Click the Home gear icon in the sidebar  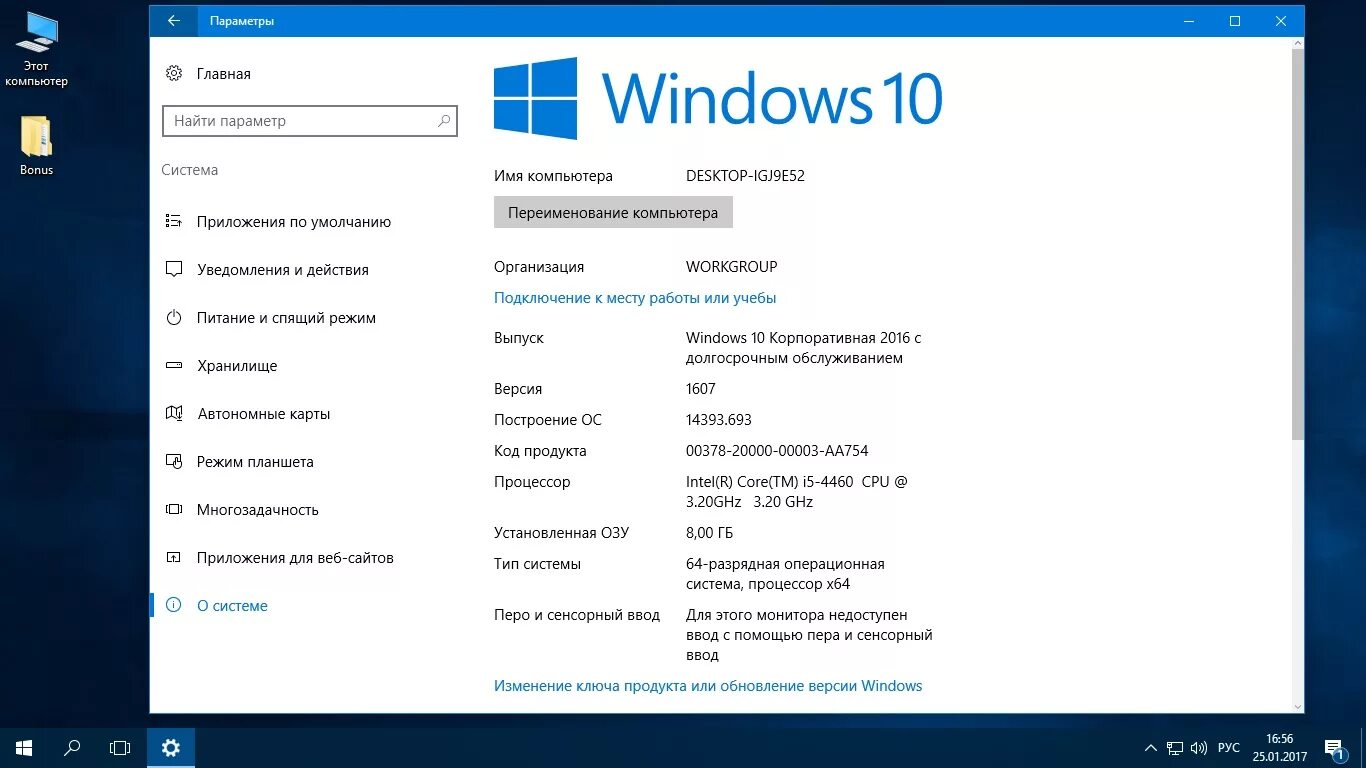click(174, 73)
